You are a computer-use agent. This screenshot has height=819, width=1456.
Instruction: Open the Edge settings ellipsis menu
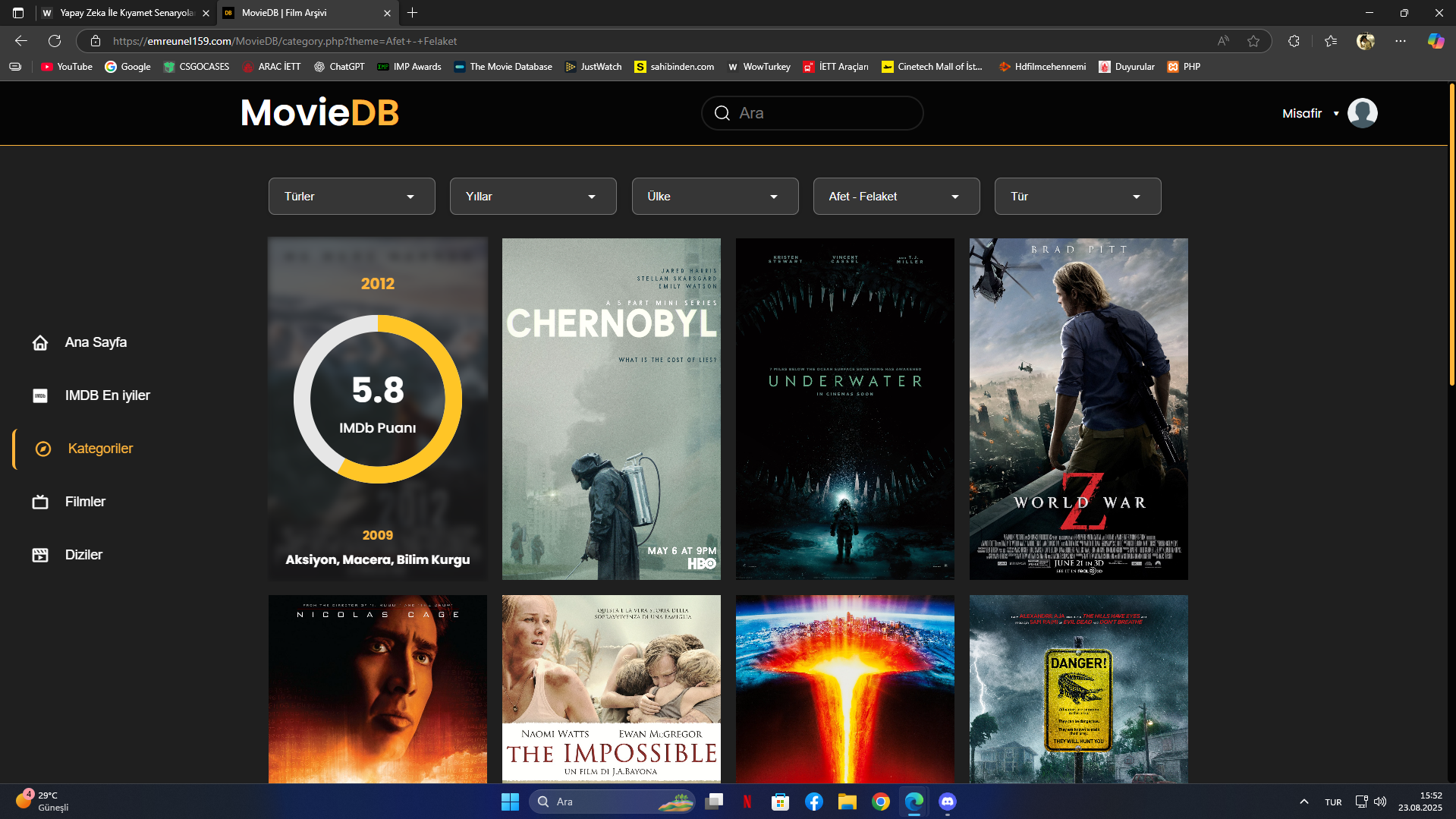point(1400,41)
